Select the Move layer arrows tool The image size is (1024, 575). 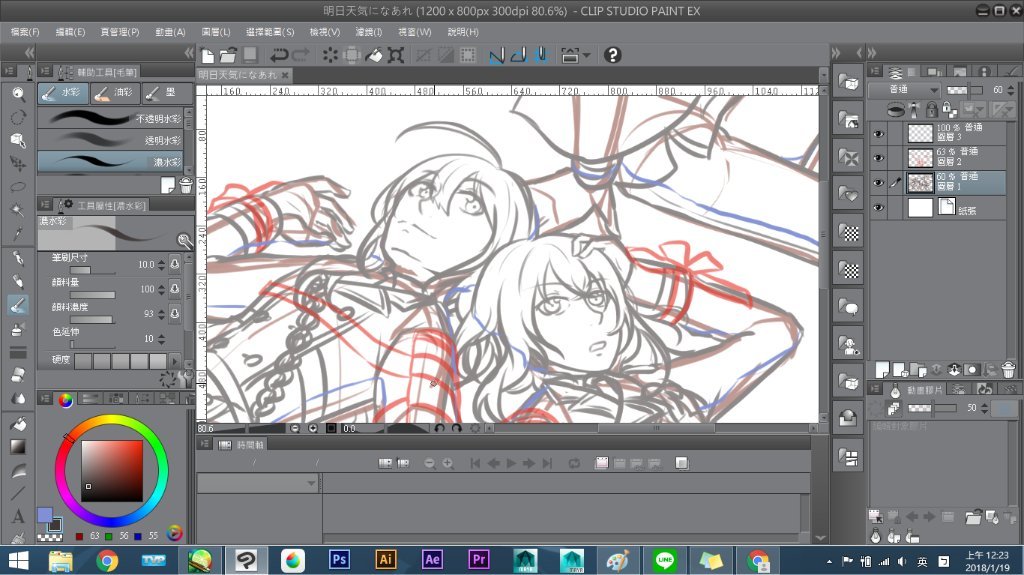click(18, 163)
